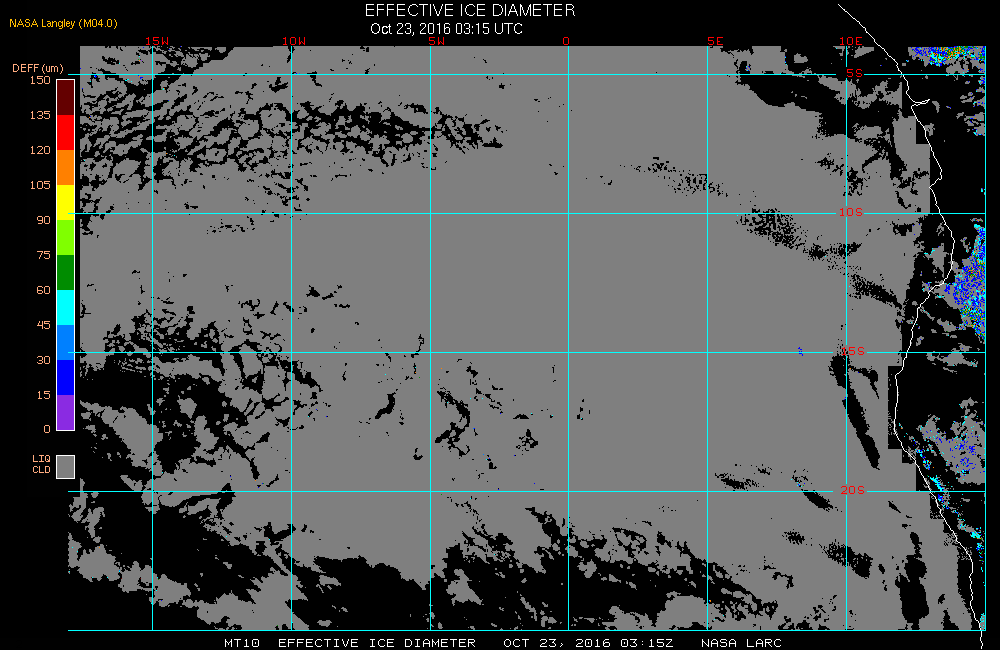Click the red 120-135 color band
Screen dimensions: 1000x650
coord(66,133)
